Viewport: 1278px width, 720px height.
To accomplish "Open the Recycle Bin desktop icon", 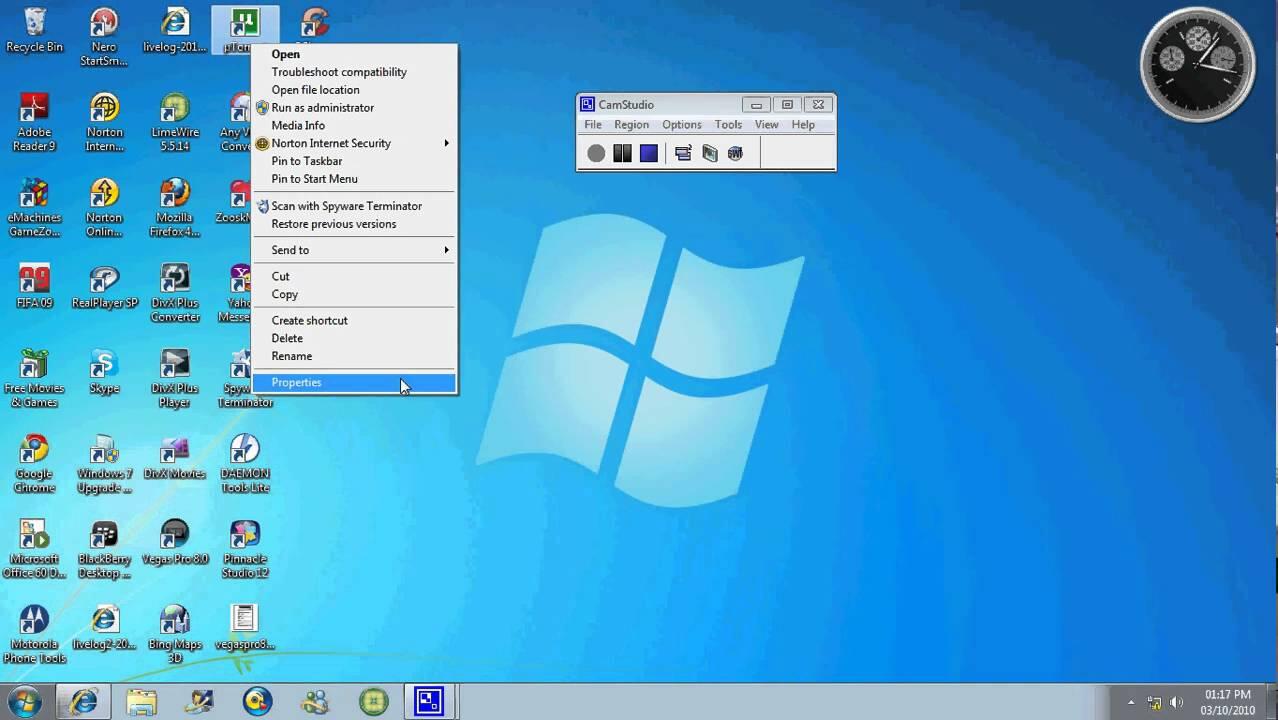I will 34,29.
